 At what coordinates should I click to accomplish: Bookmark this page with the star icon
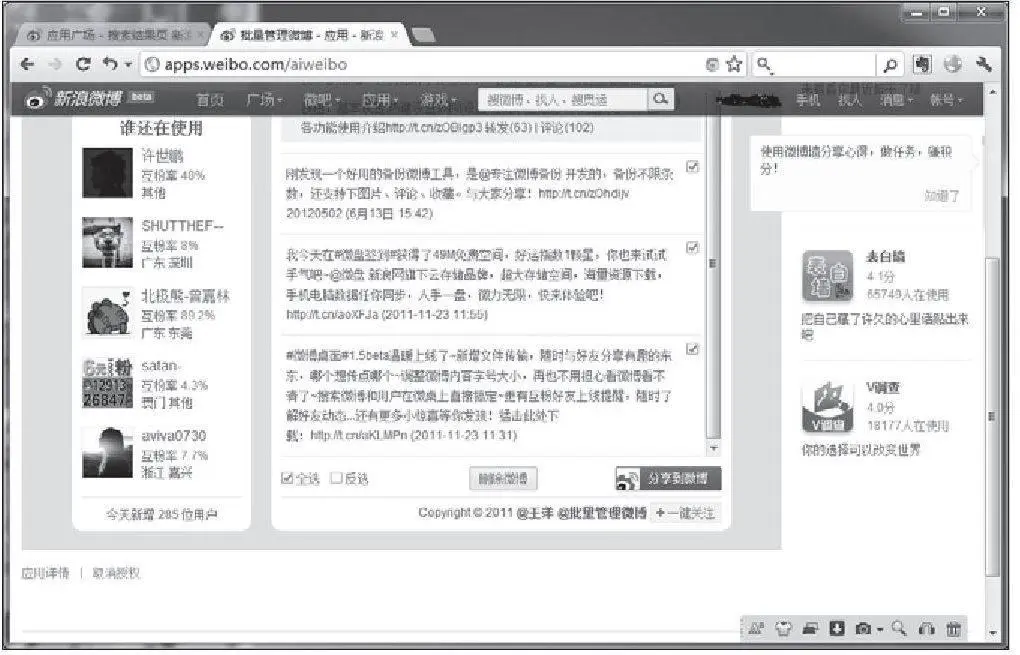click(x=735, y=65)
